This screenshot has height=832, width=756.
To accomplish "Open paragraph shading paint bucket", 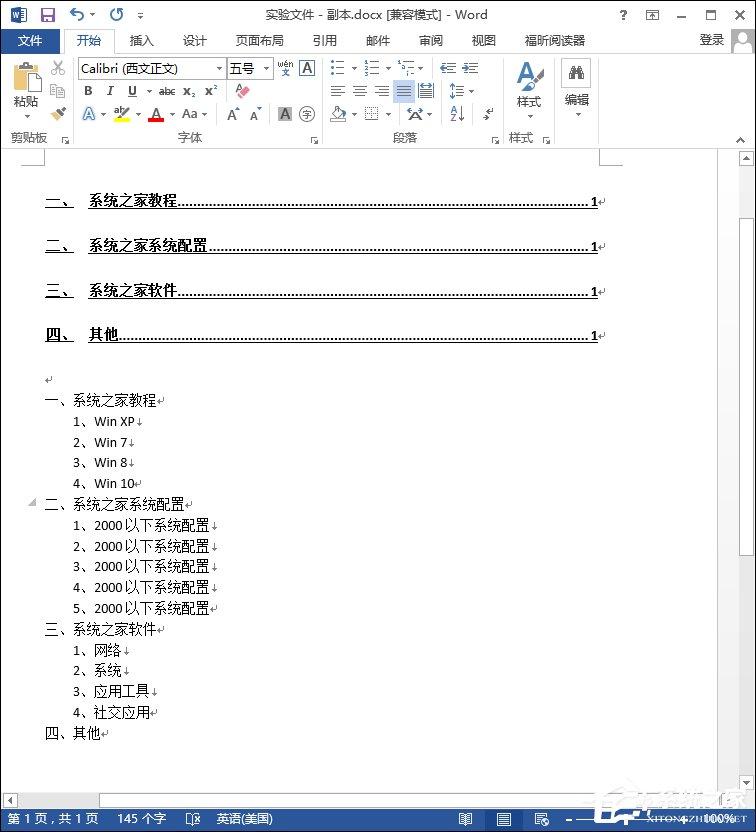I will coord(338,114).
